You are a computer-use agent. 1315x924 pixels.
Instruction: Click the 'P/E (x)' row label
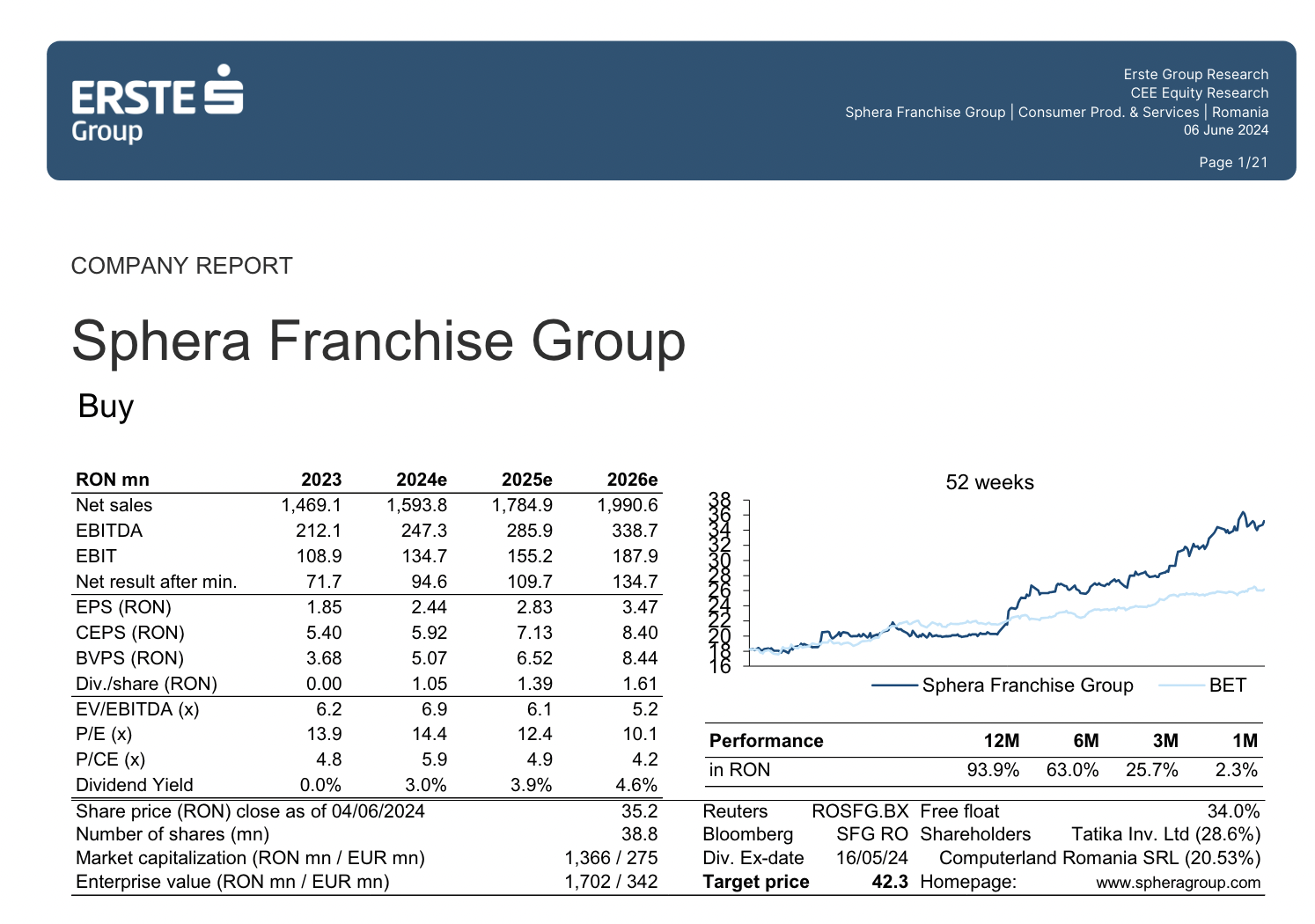(x=104, y=734)
